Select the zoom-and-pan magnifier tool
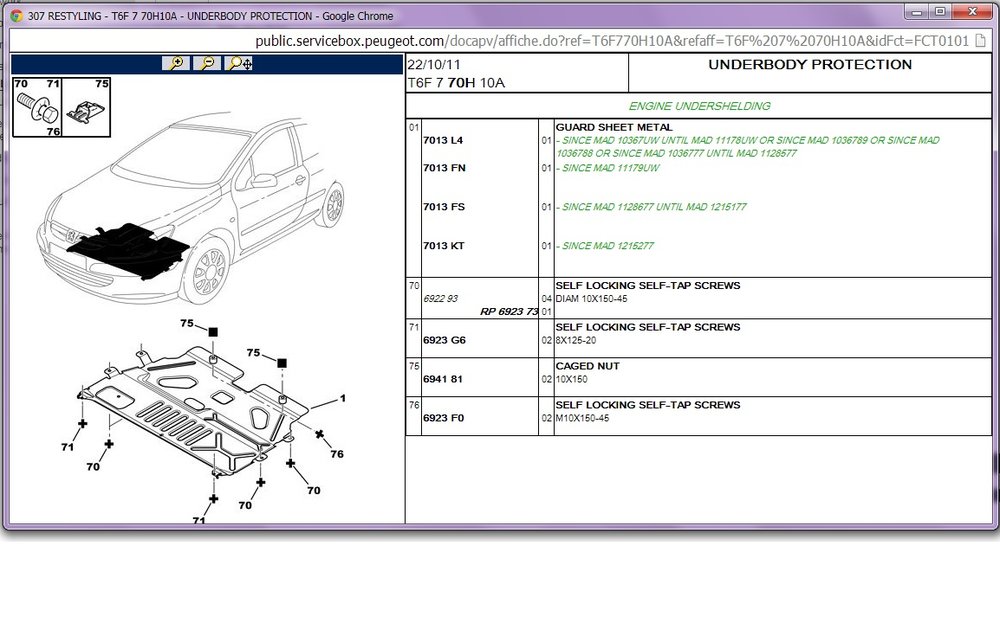The height and width of the screenshot is (623, 1000). click(x=240, y=63)
